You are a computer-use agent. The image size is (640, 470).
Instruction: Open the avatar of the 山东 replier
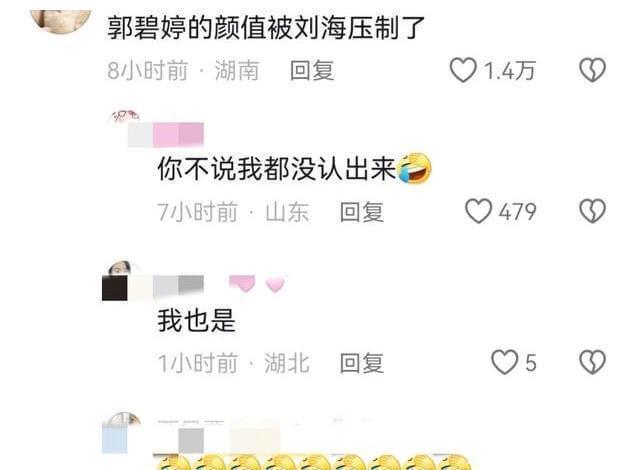click(124, 117)
